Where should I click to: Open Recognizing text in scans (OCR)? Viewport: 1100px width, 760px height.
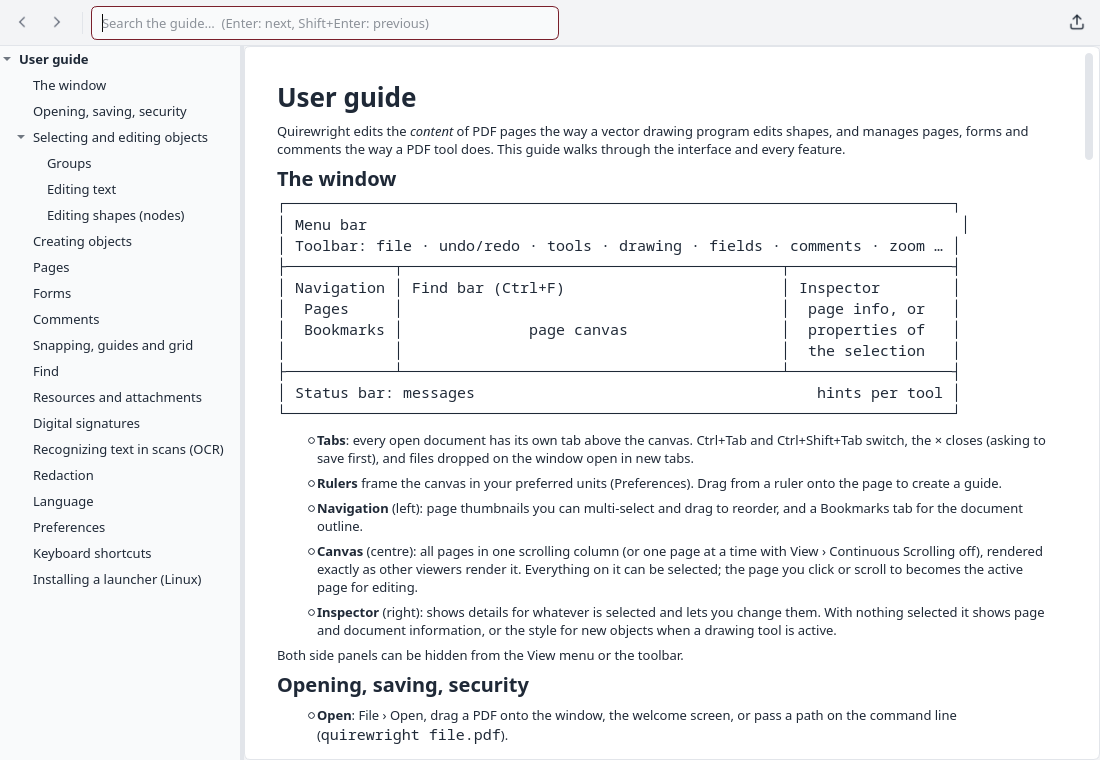128,449
